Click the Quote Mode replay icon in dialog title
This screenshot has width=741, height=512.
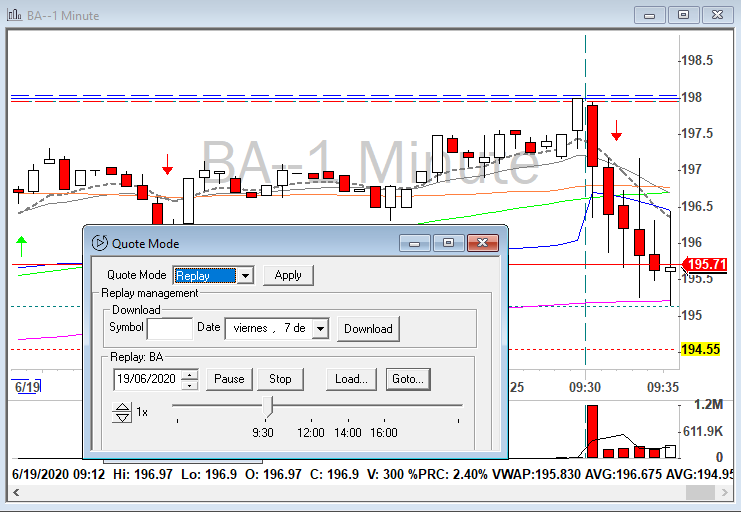click(x=99, y=243)
